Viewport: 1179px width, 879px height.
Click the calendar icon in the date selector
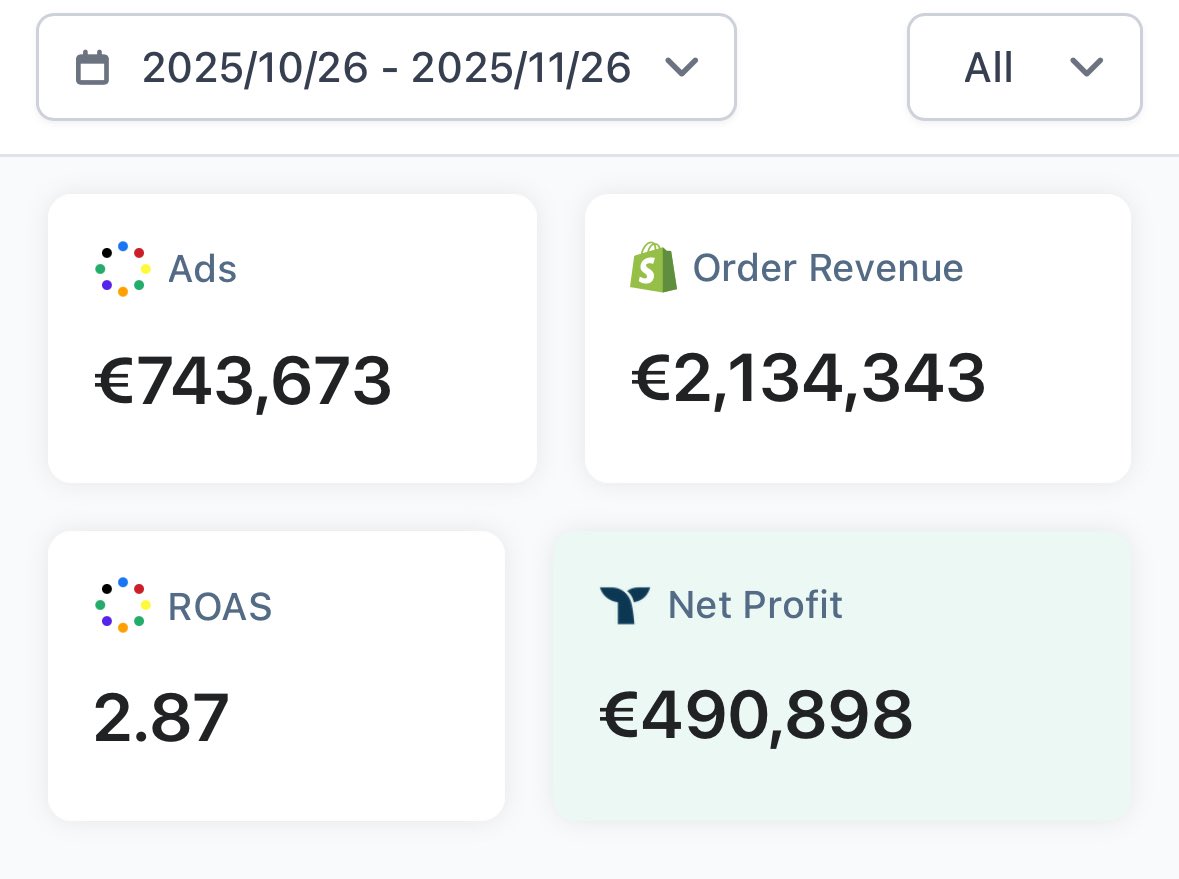point(92,68)
